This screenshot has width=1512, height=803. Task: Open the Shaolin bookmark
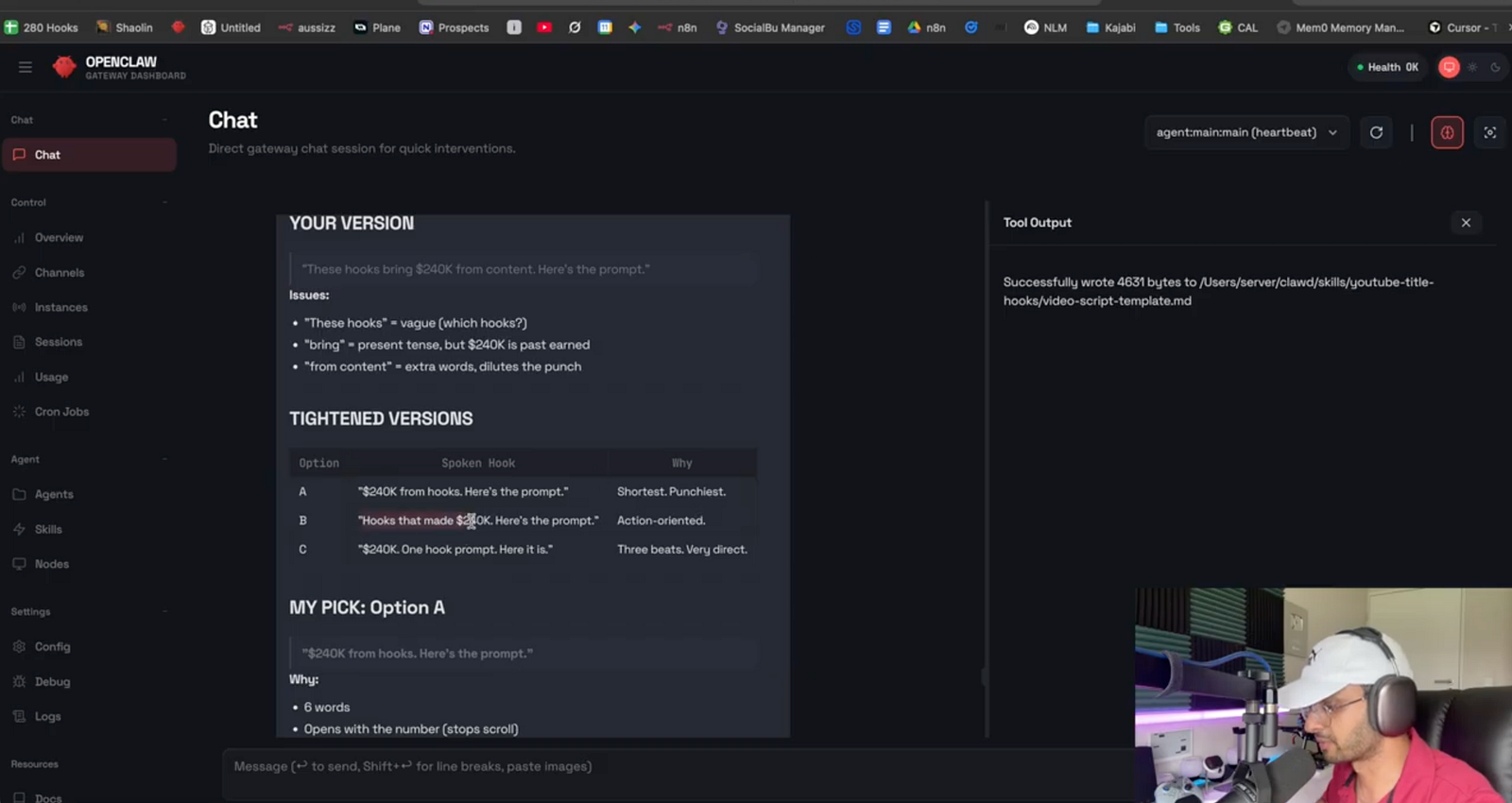pos(124,27)
